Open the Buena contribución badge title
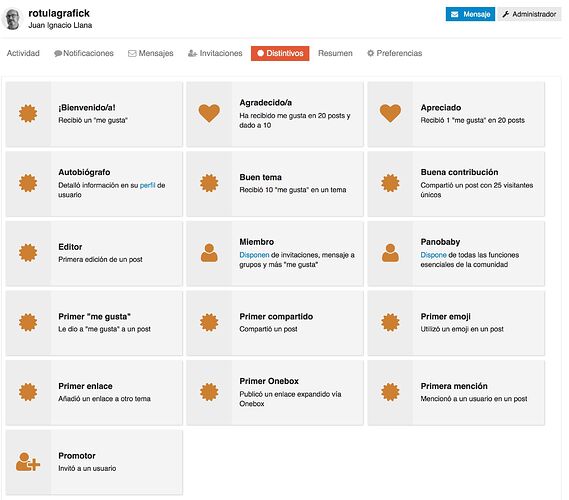 pos(459,172)
